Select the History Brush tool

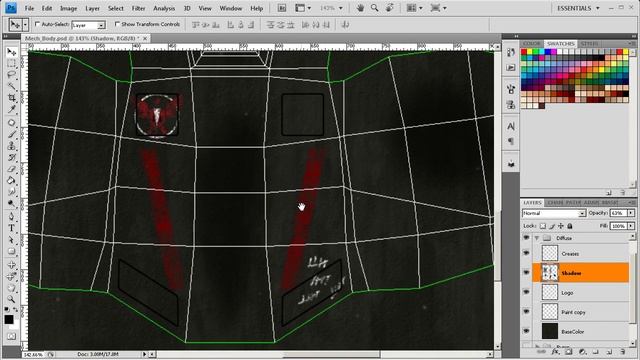(x=11, y=157)
